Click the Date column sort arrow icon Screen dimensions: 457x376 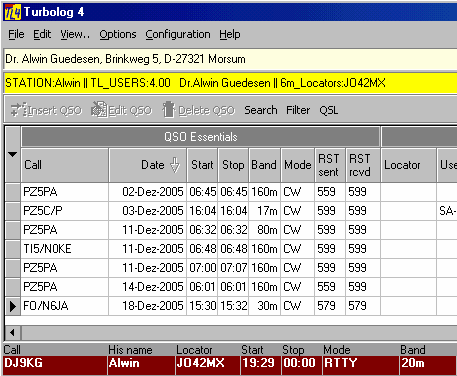(175, 165)
